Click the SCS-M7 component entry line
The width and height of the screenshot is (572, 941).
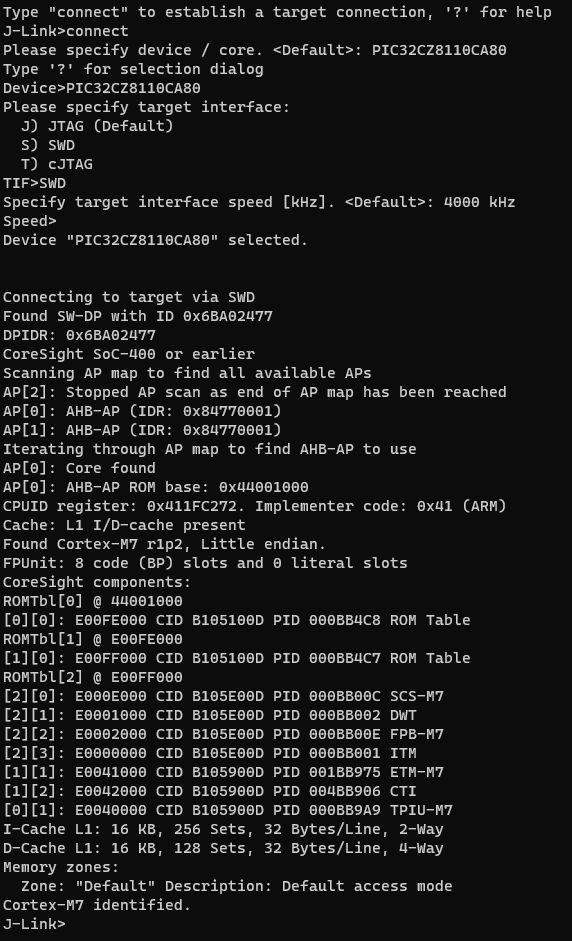pos(223,696)
